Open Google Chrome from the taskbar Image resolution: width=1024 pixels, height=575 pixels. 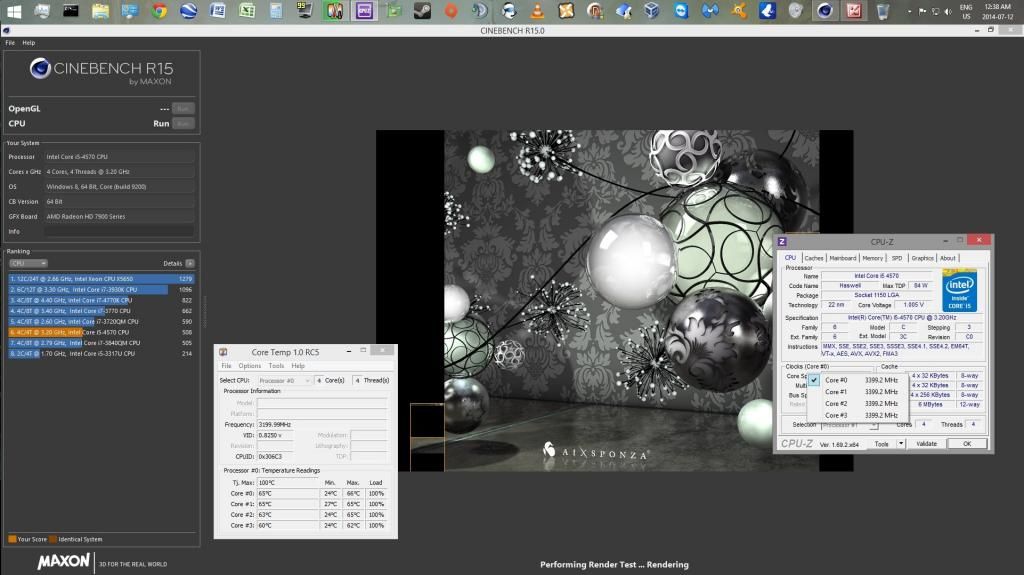tap(159, 12)
